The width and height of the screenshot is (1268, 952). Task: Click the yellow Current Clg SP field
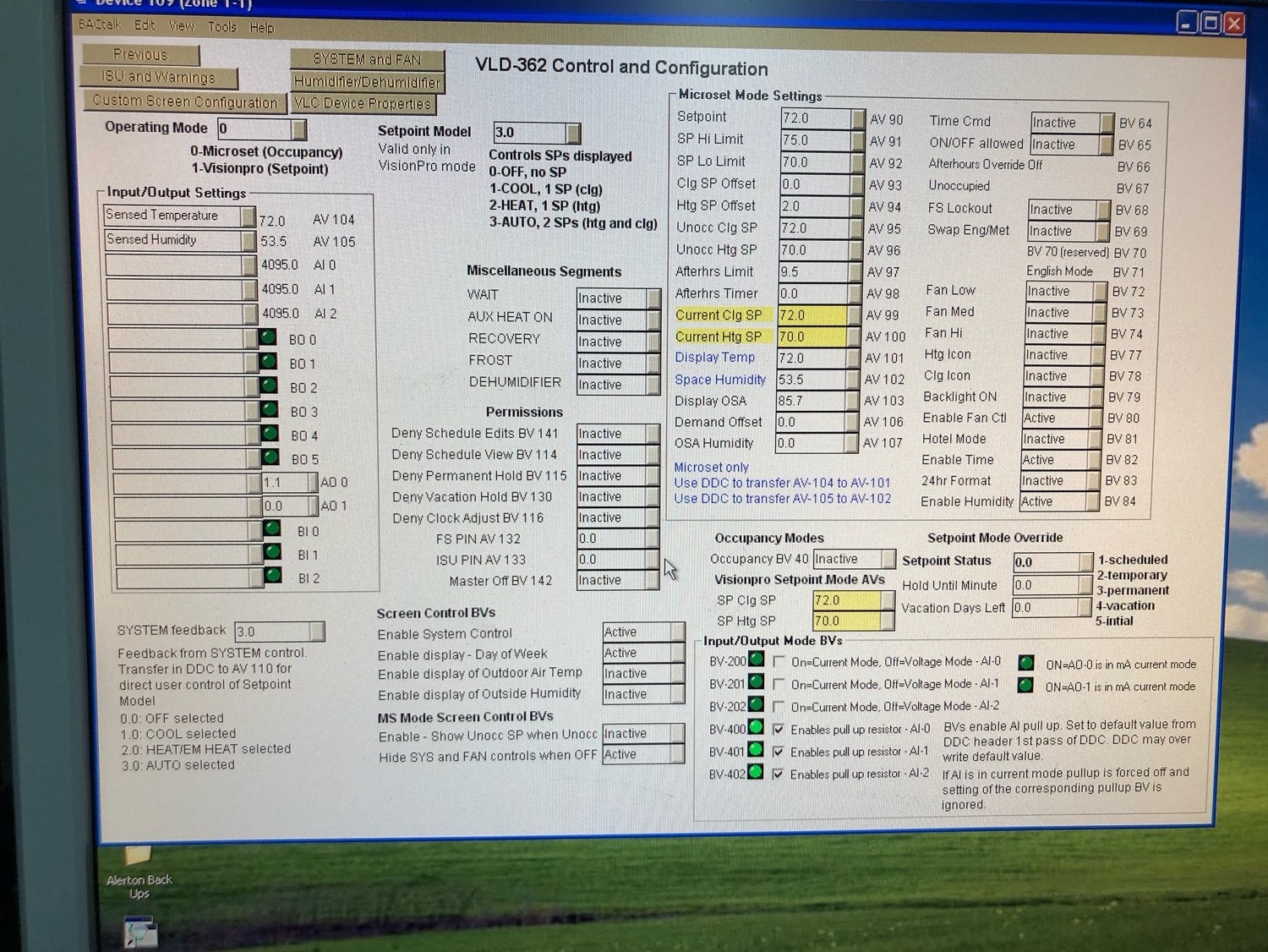811,315
